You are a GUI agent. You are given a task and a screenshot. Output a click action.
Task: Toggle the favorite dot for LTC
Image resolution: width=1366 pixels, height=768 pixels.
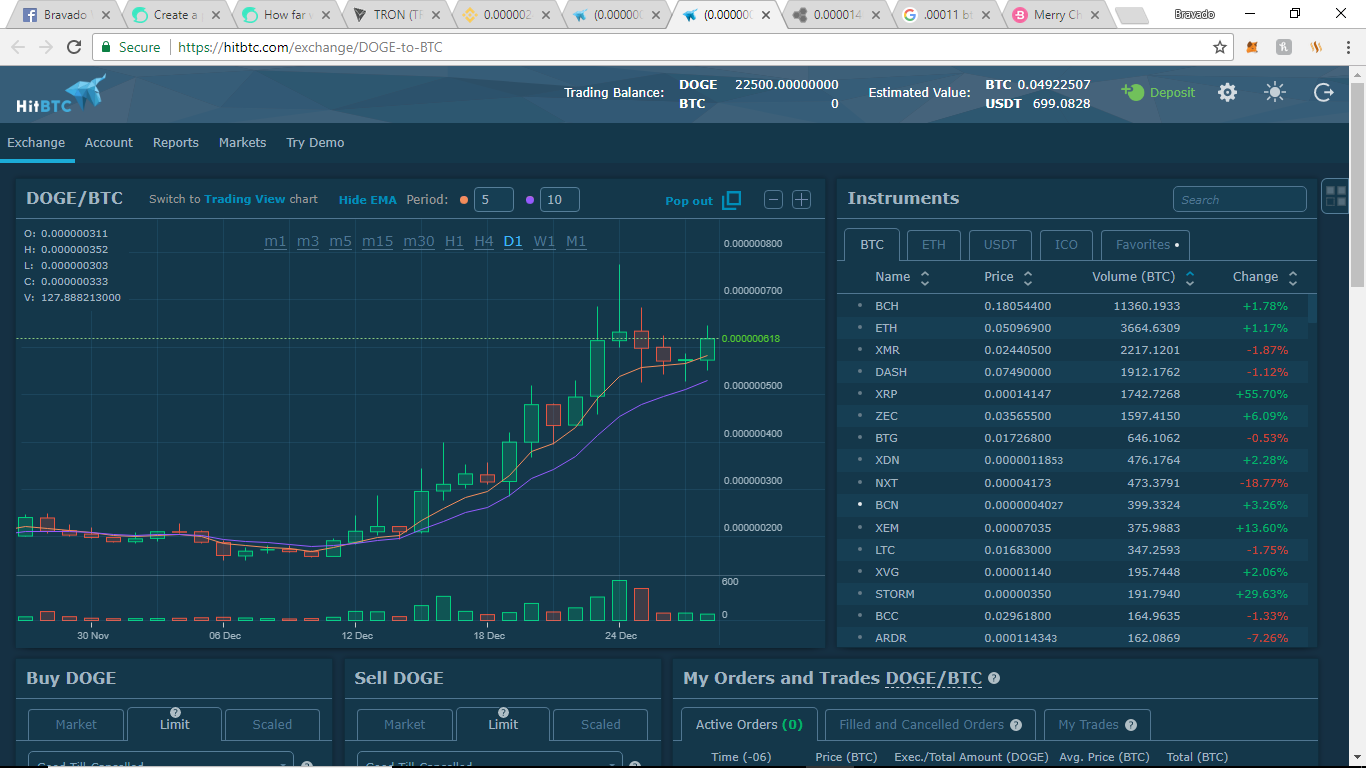point(859,549)
